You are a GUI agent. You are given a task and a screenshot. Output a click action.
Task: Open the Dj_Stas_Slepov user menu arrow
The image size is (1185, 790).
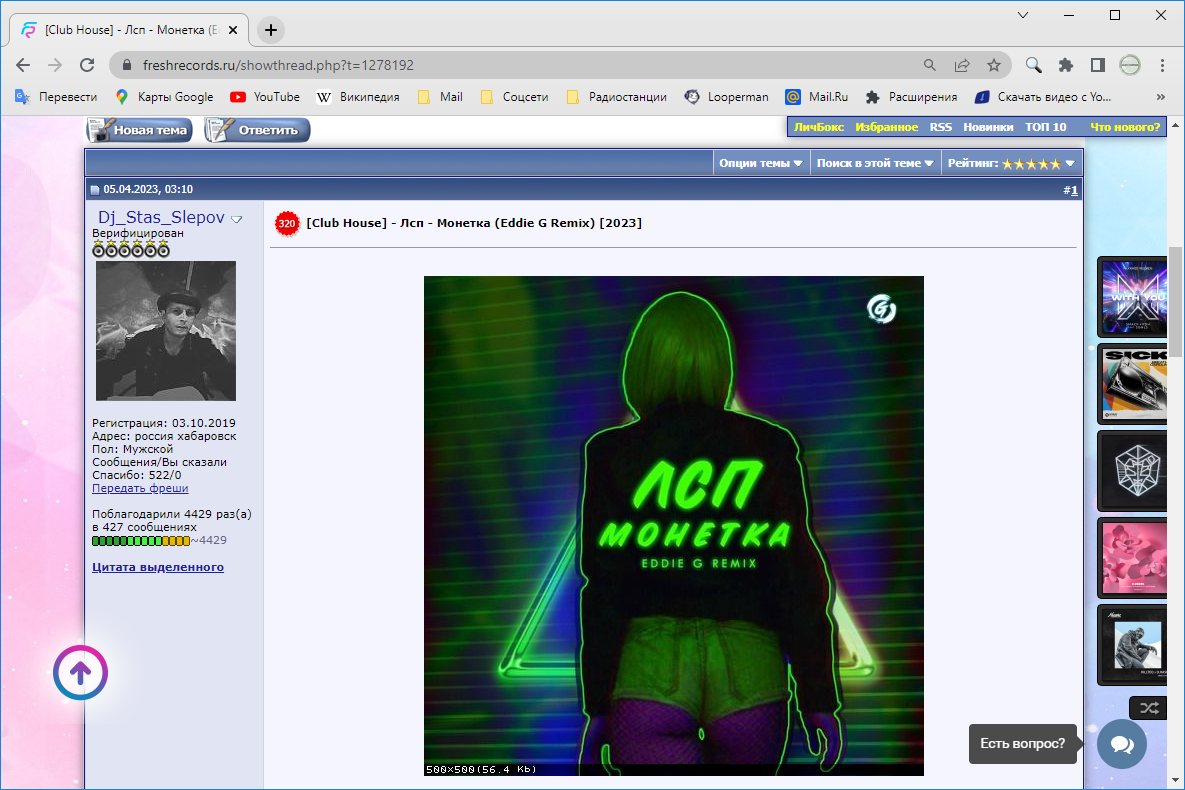[x=237, y=219]
